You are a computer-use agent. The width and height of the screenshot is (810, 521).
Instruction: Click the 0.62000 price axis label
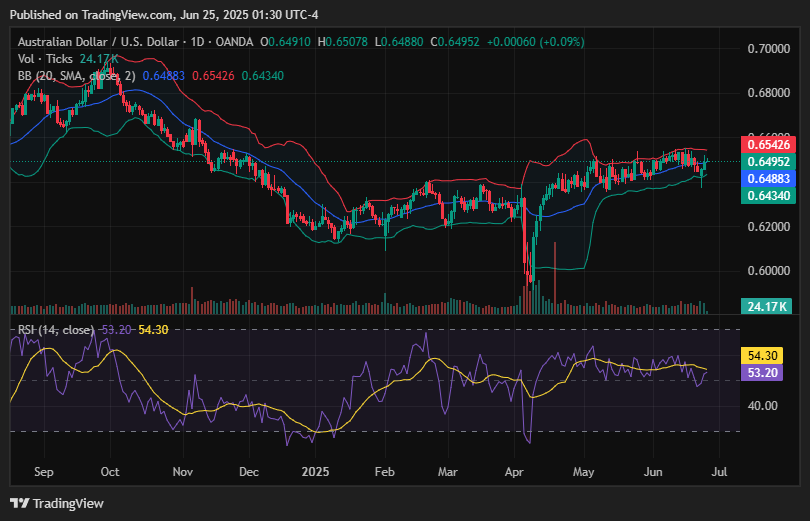[x=769, y=227]
